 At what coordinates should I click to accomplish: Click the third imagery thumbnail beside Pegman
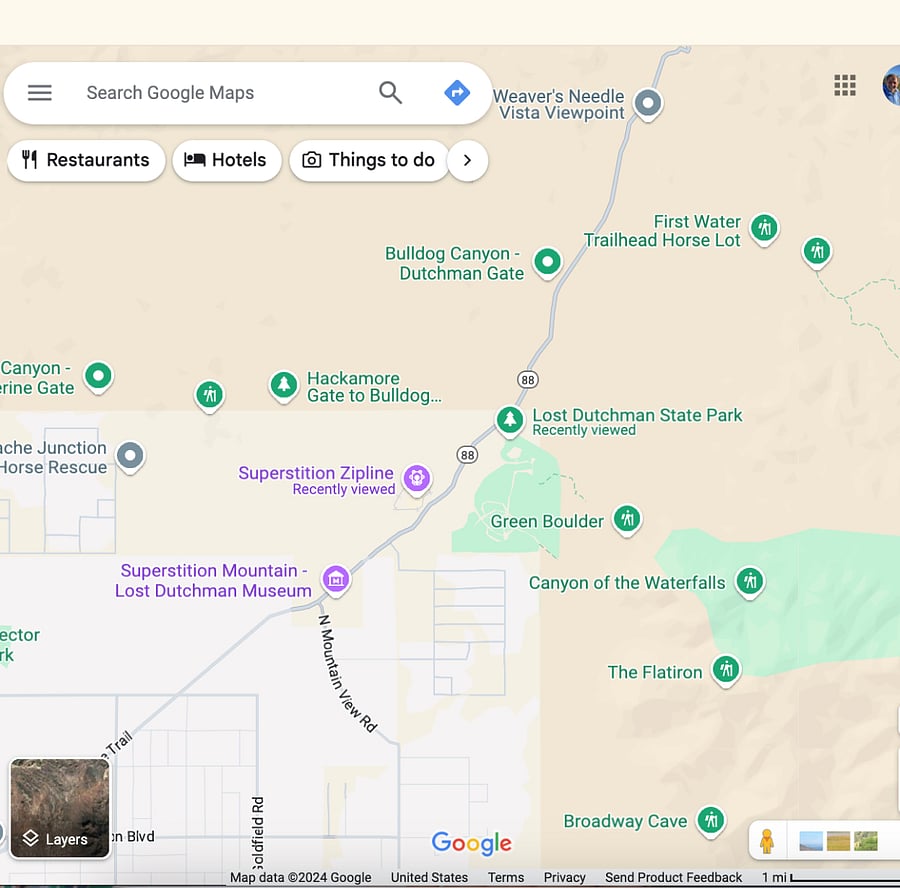(866, 841)
